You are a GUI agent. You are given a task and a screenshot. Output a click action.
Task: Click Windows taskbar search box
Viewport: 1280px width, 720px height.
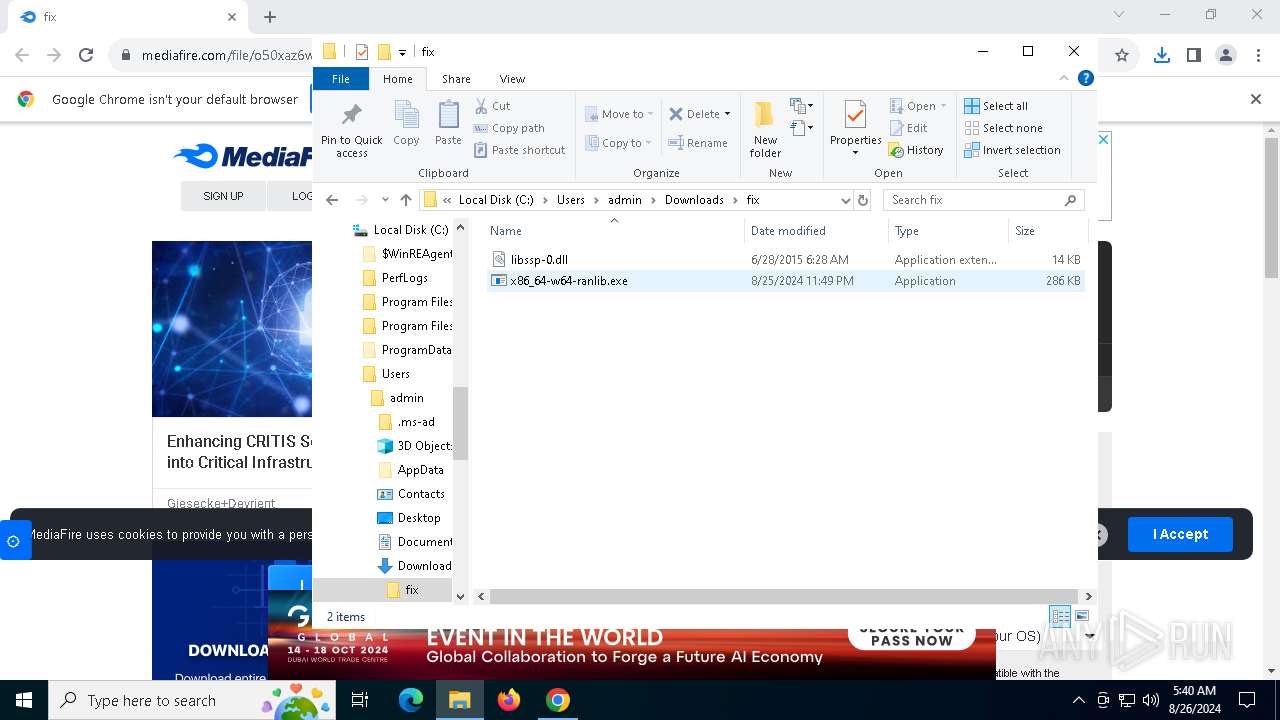coord(192,700)
